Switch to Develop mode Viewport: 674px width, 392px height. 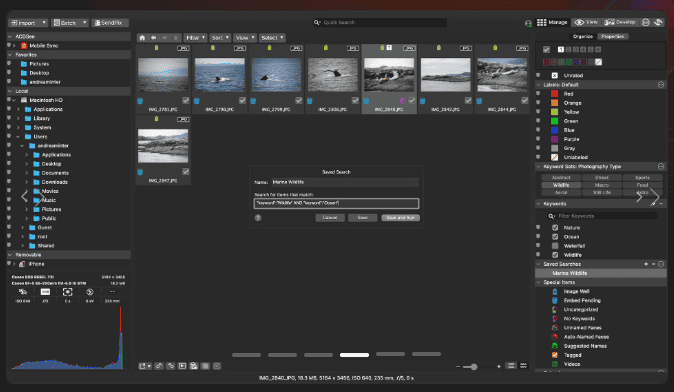[620, 22]
